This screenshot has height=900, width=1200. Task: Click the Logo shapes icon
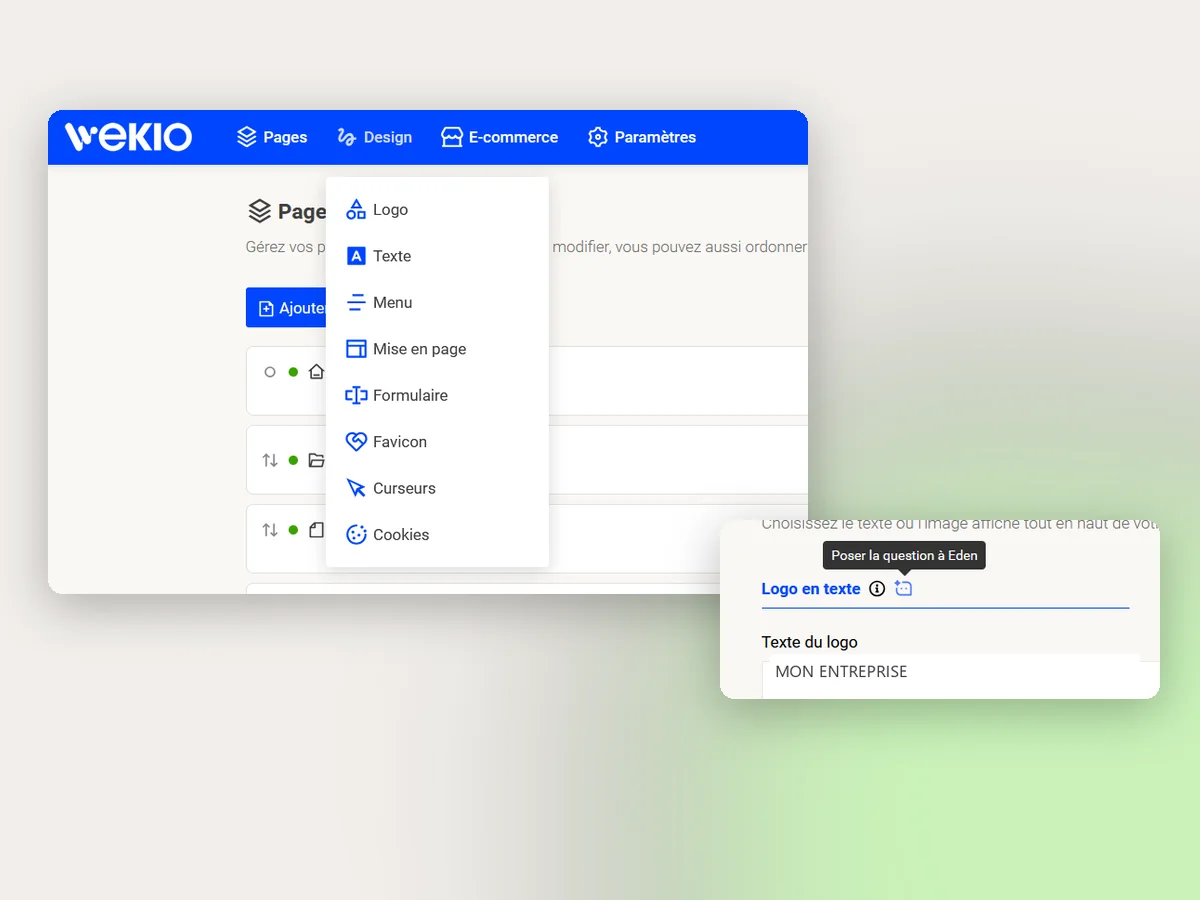click(356, 210)
